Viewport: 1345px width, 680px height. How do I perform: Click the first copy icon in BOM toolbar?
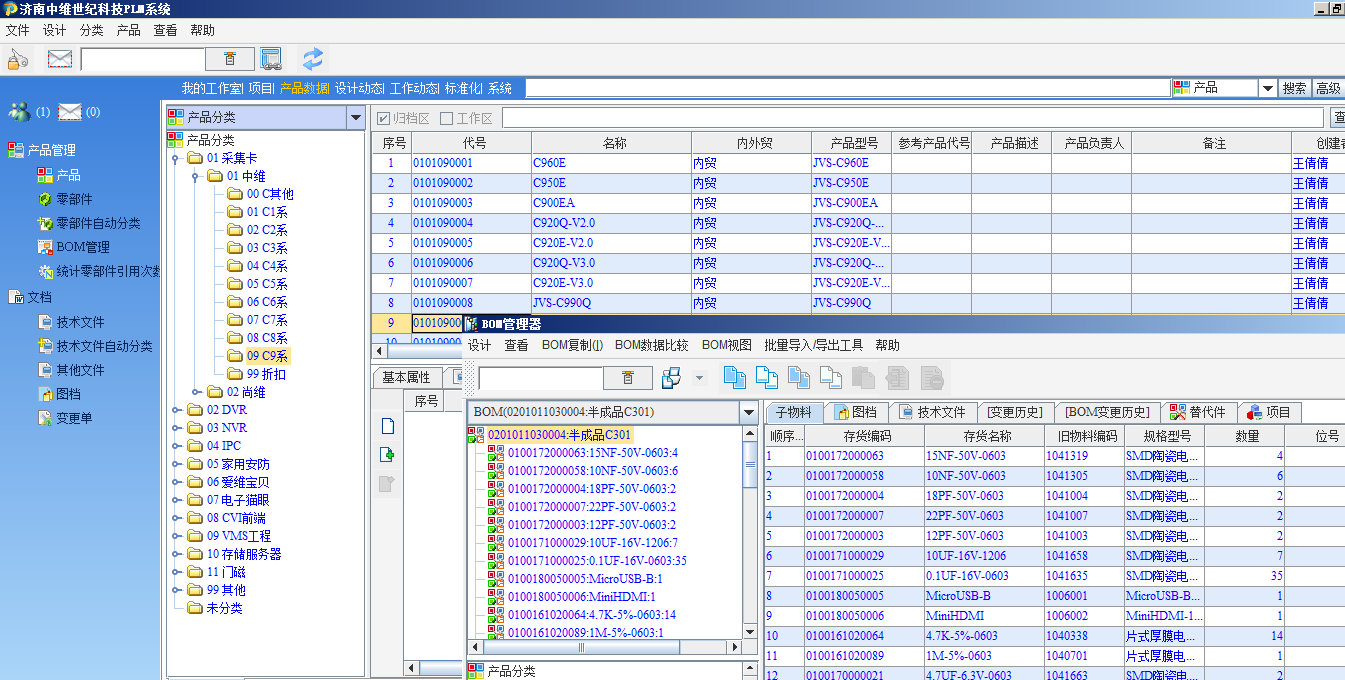tap(735, 377)
